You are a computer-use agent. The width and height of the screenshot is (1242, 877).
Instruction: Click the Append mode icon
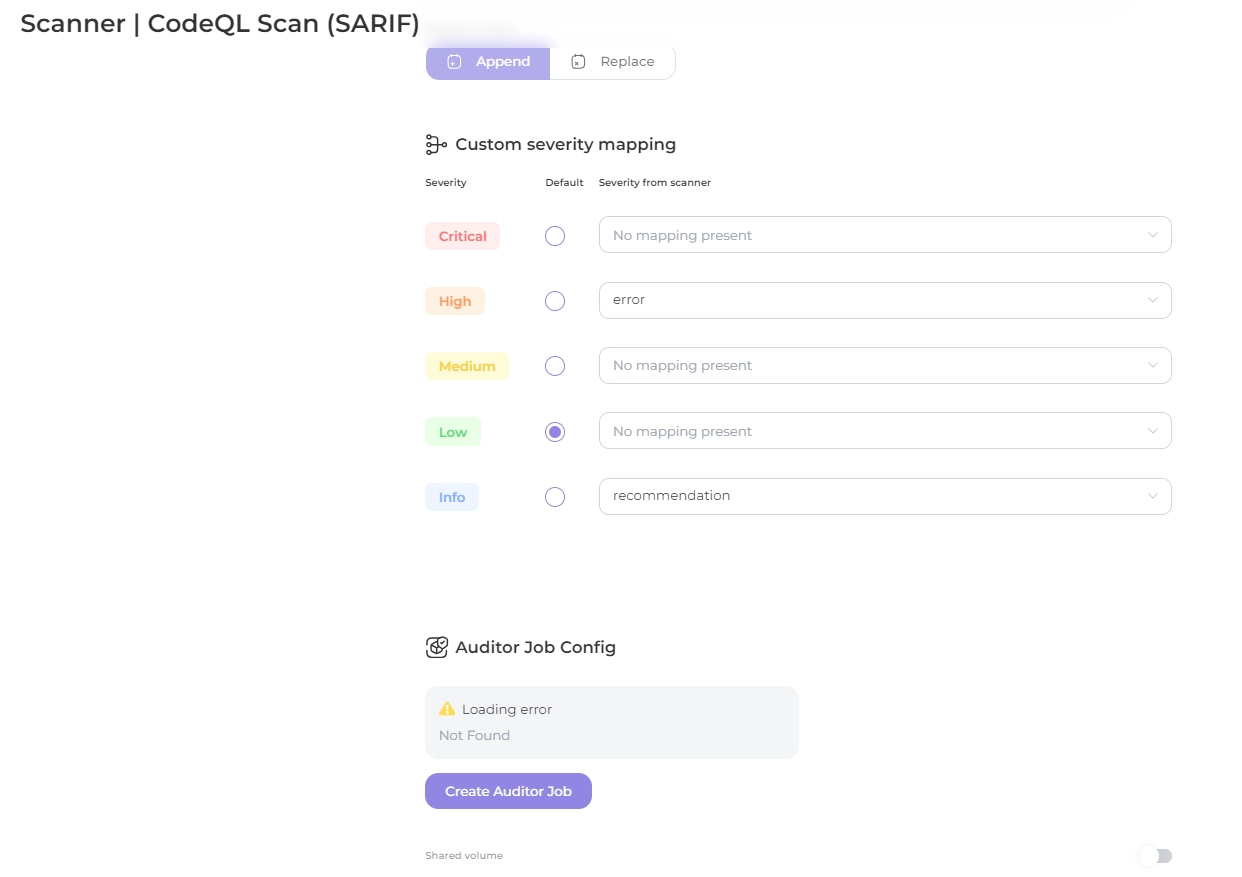pyautogui.click(x=454, y=62)
